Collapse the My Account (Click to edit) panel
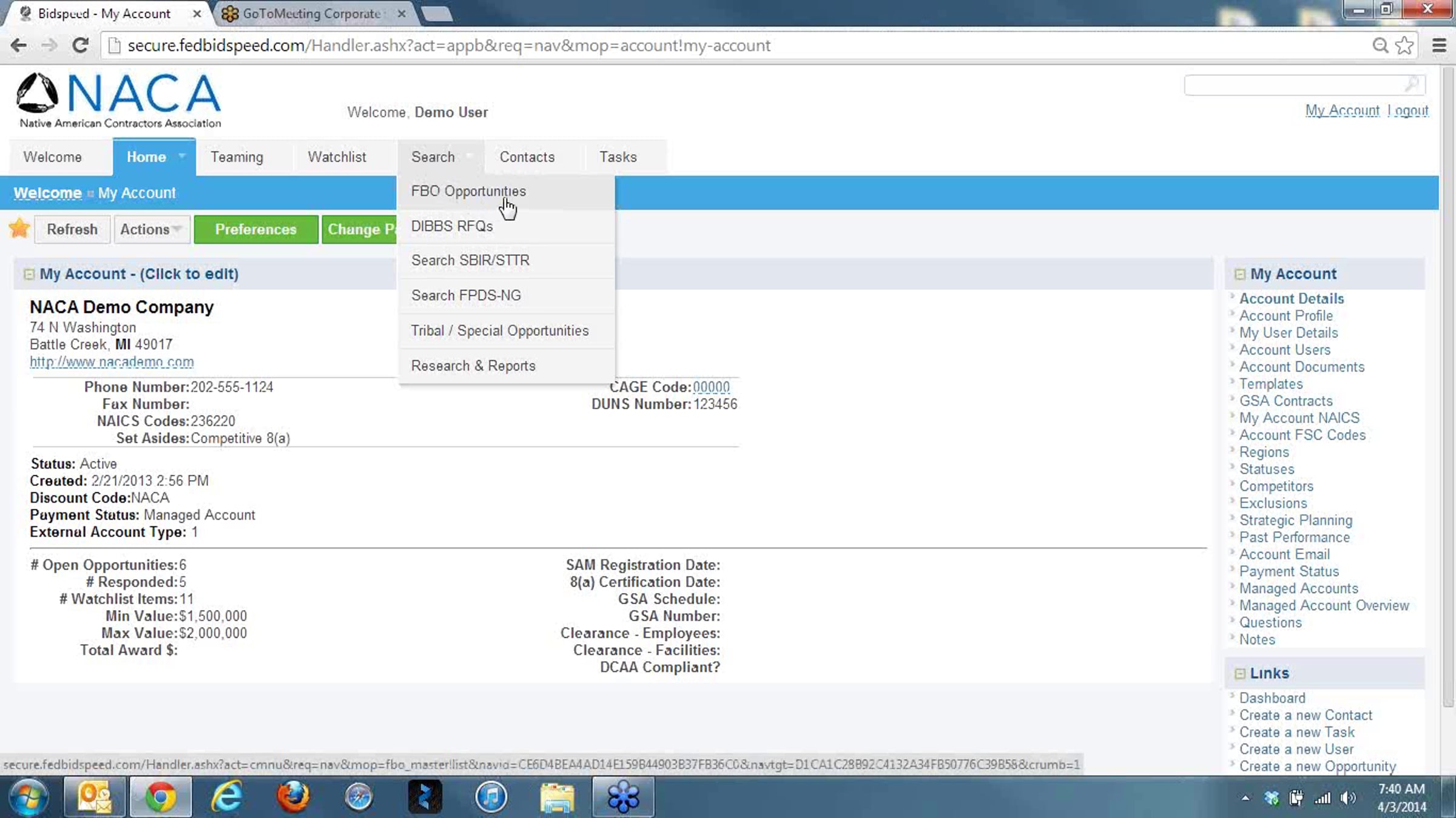The width and height of the screenshot is (1456, 818). [x=29, y=274]
